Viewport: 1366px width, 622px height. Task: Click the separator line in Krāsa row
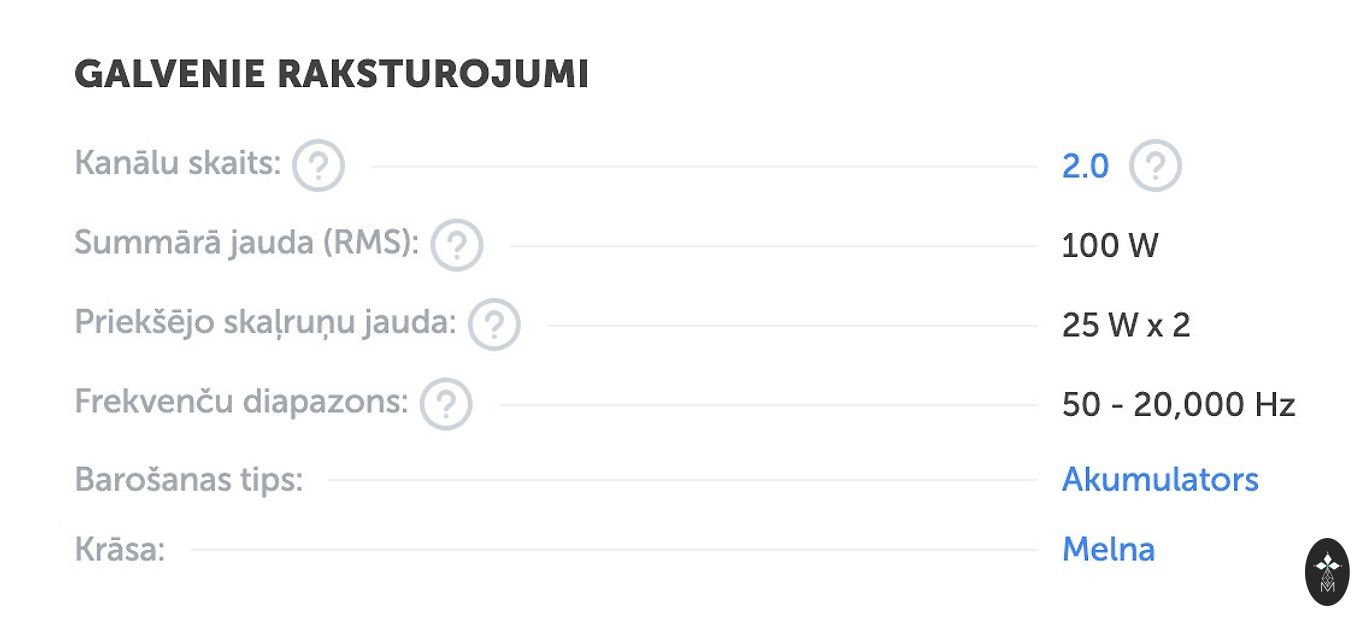612,550
